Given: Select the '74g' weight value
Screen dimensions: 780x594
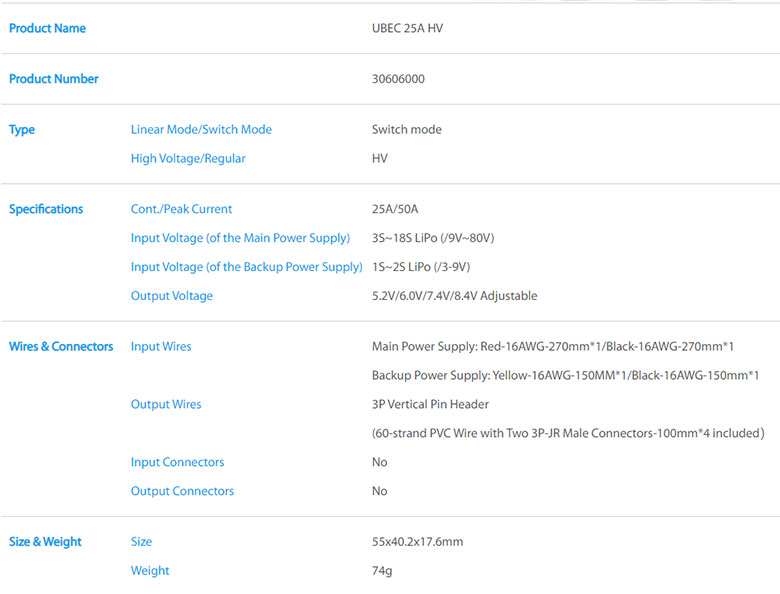Looking at the screenshot, I should pos(382,571).
